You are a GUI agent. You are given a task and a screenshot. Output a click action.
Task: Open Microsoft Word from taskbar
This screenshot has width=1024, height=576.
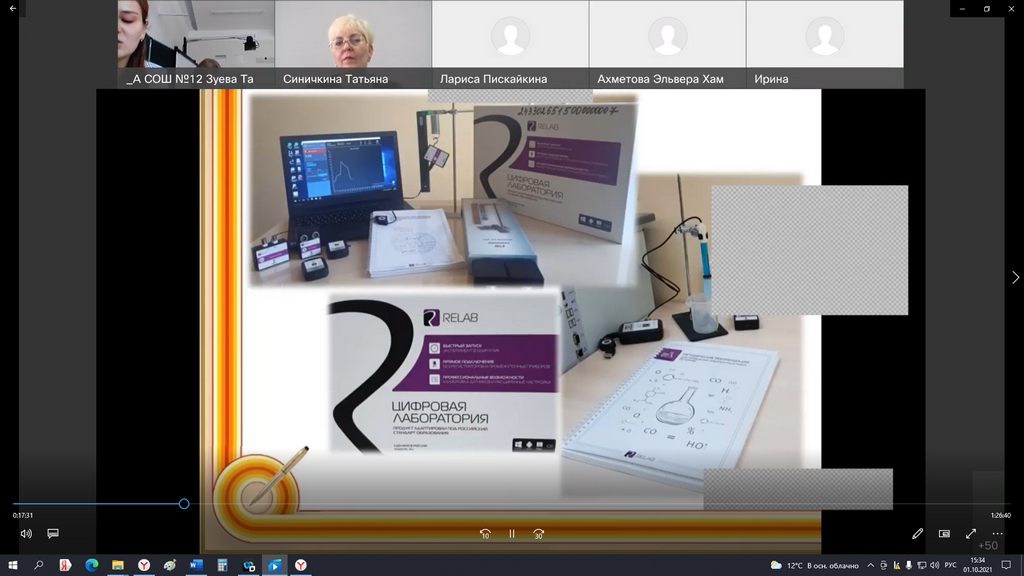pyautogui.click(x=196, y=565)
